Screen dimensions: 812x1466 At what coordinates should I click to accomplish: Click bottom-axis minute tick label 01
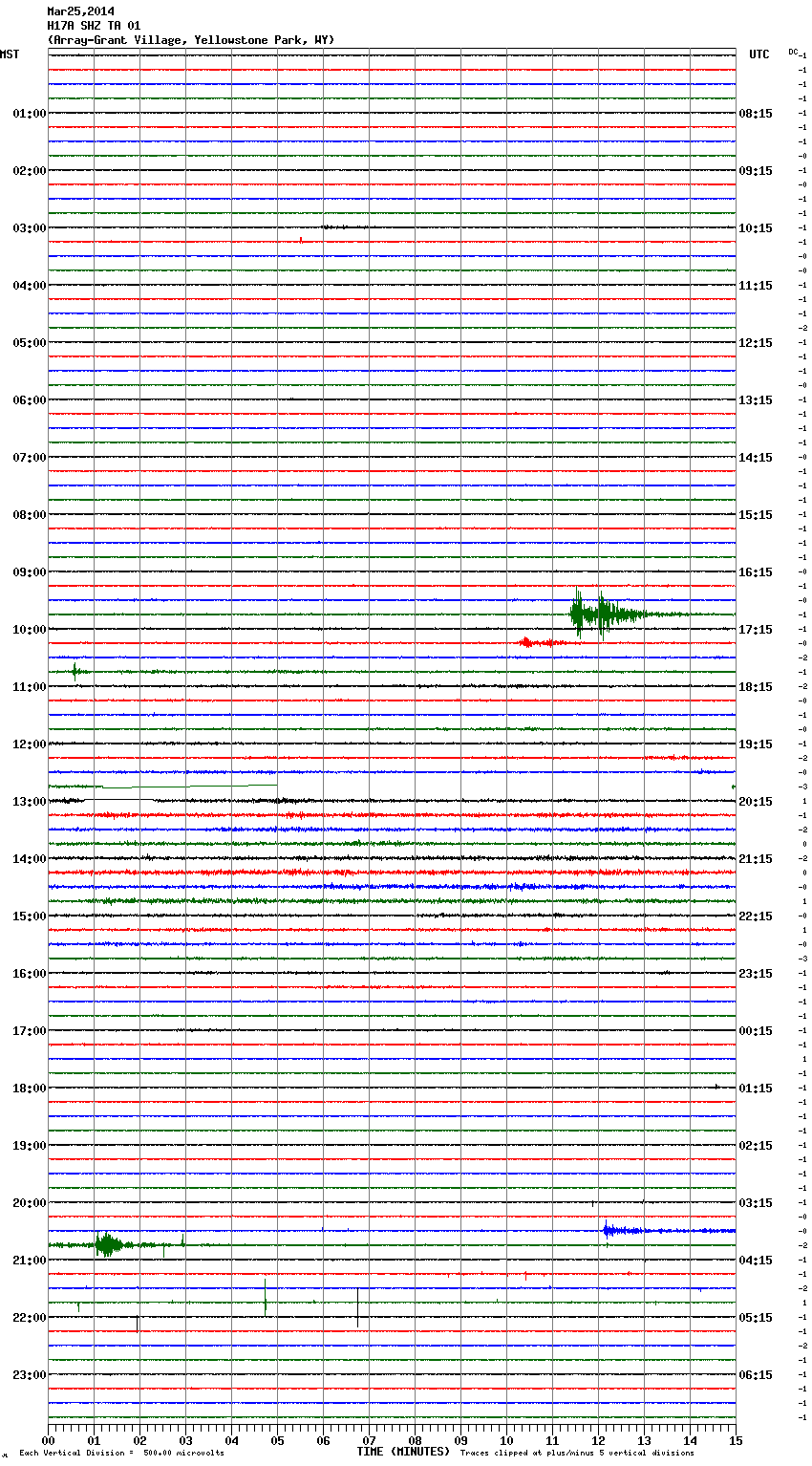[x=94, y=1440]
